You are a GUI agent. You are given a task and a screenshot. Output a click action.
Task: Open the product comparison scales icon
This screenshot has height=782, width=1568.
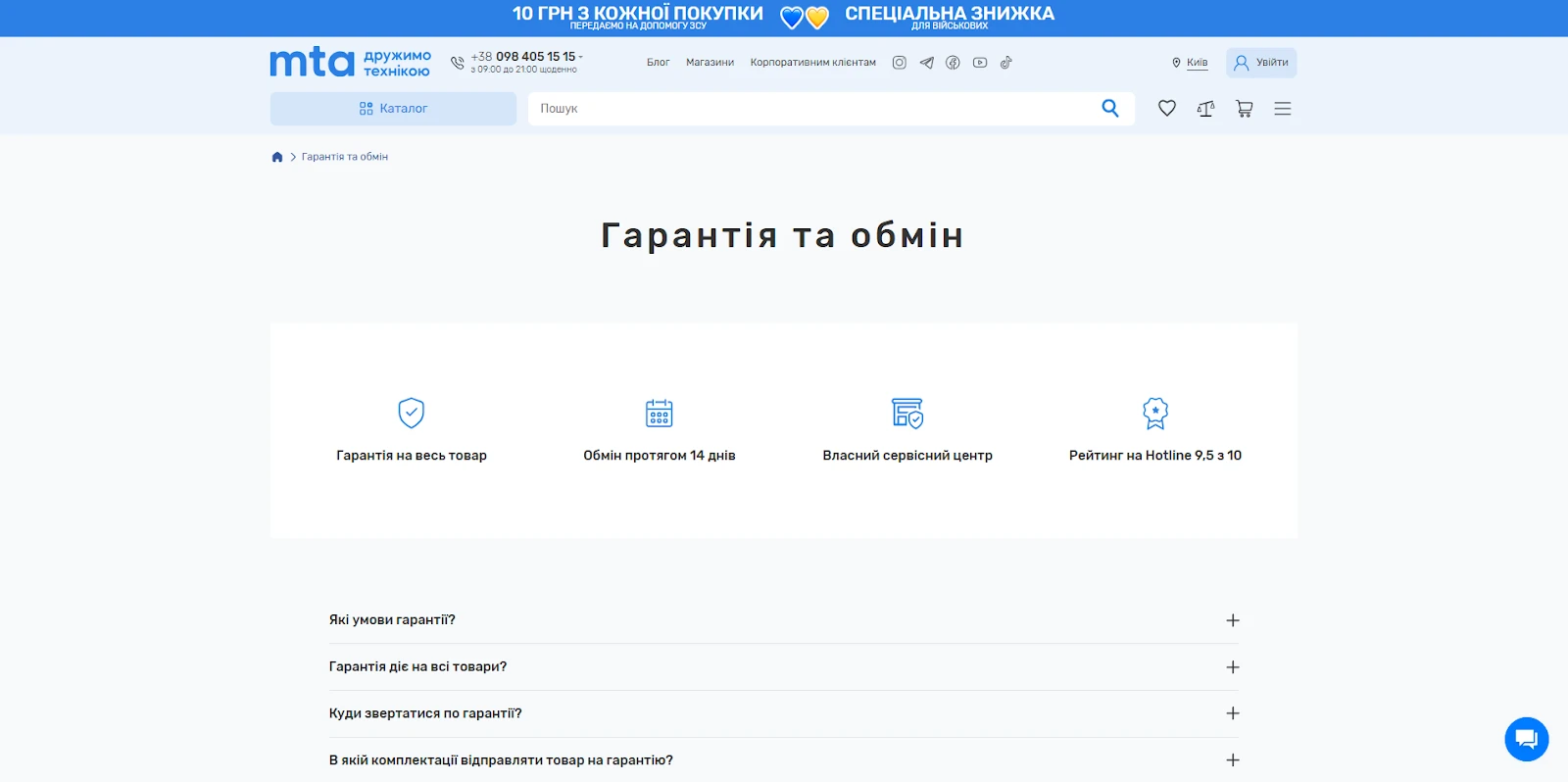pyautogui.click(x=1205, y=109)
